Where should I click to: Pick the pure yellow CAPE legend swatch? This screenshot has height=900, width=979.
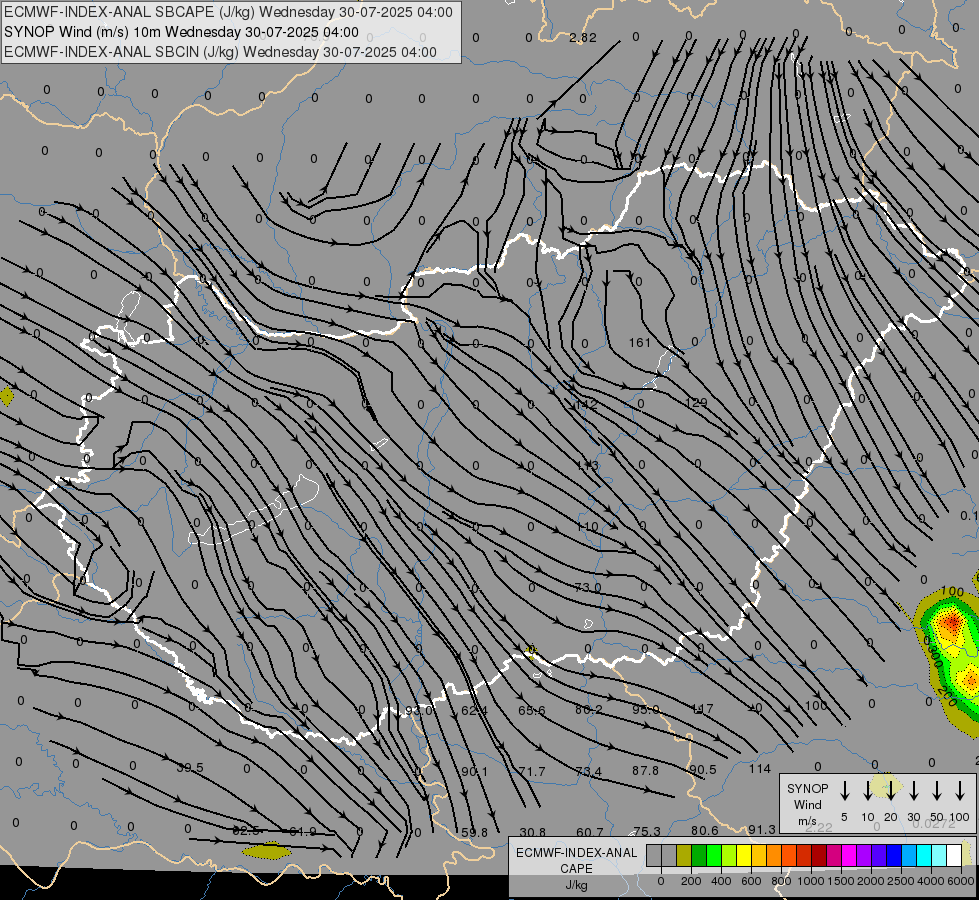coord(744,855)
